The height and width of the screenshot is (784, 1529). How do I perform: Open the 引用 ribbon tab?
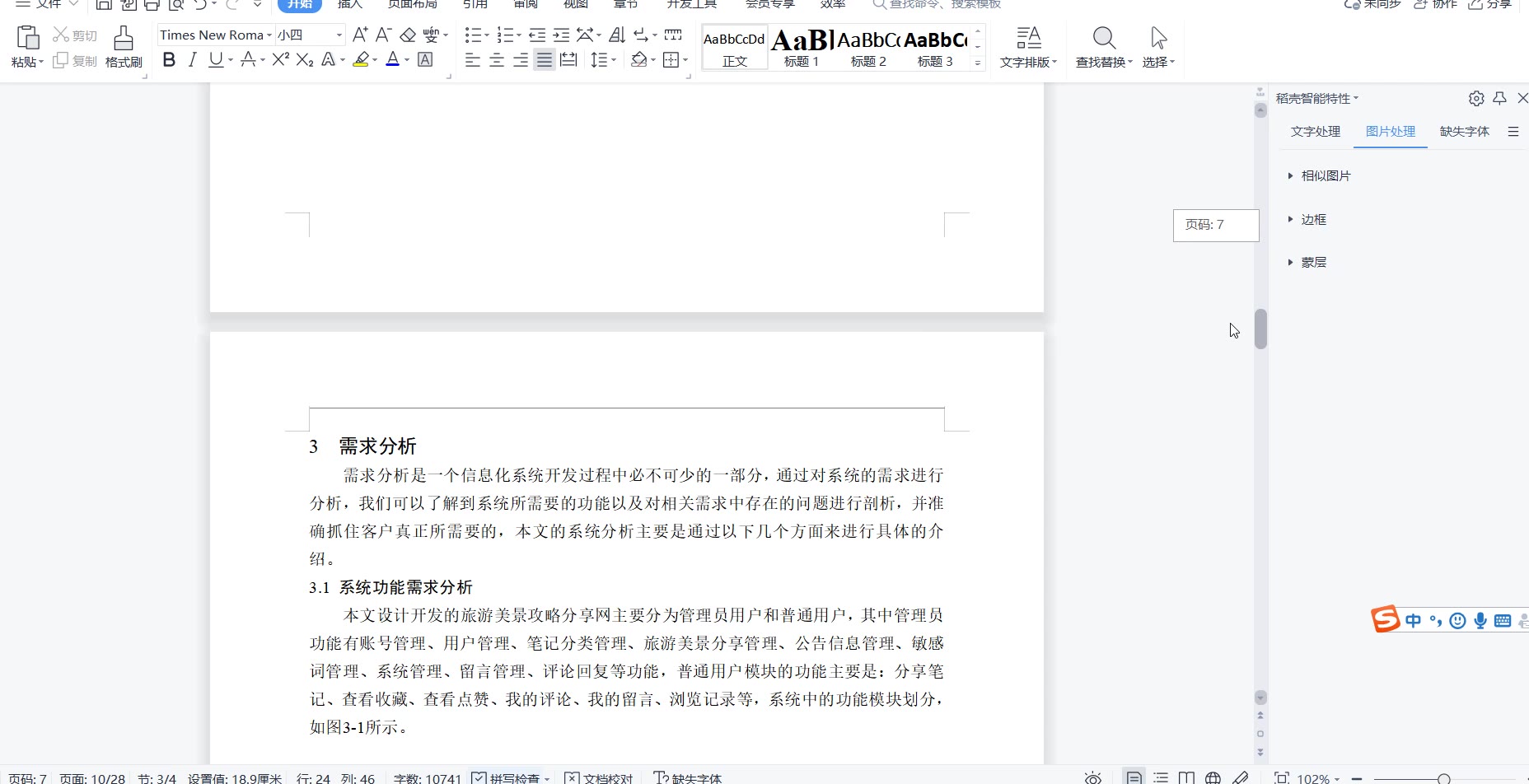475,4
